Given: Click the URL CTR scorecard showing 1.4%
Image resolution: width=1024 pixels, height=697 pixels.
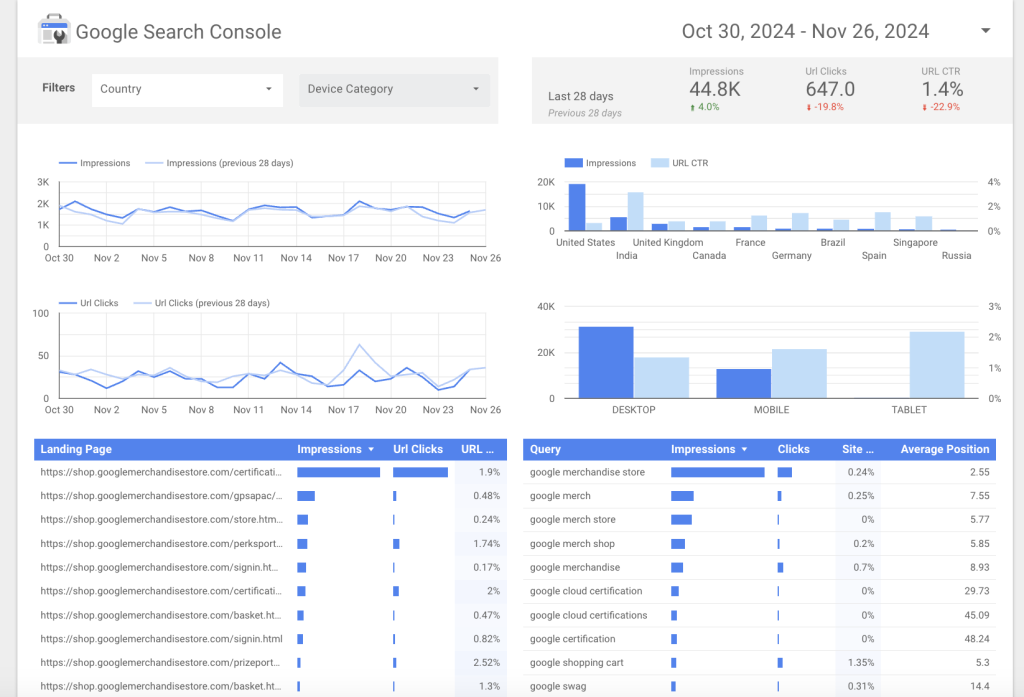Looking at the screenshot, I should tap(941, 90).
